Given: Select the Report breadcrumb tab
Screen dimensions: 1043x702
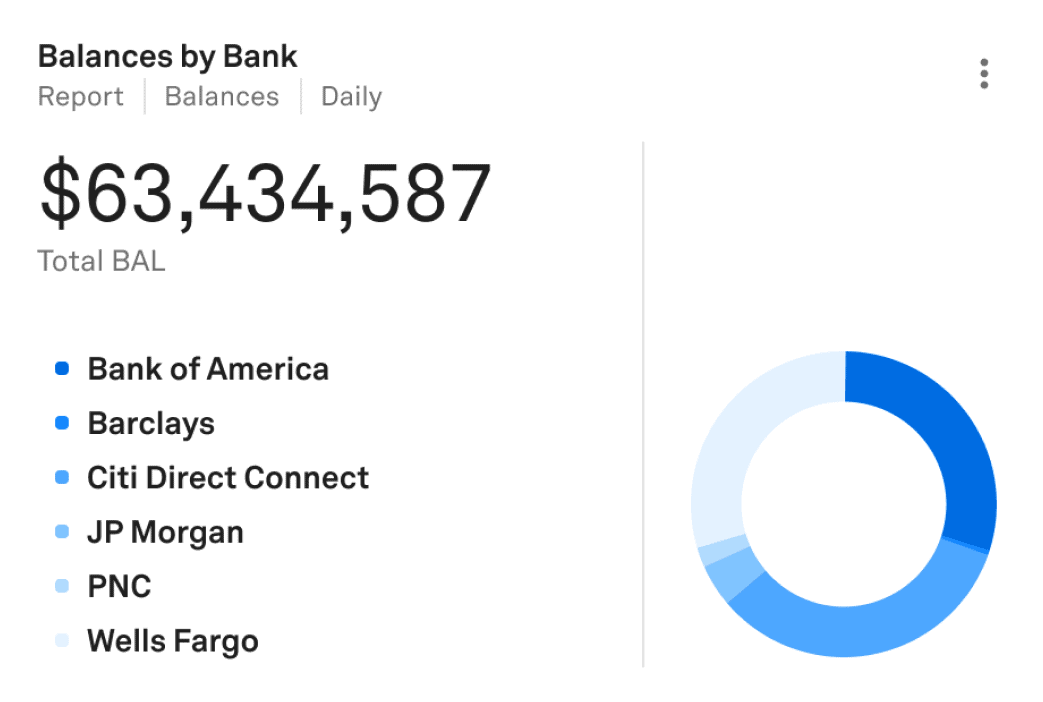Looking at the screenshot, I should pos(80,97).
